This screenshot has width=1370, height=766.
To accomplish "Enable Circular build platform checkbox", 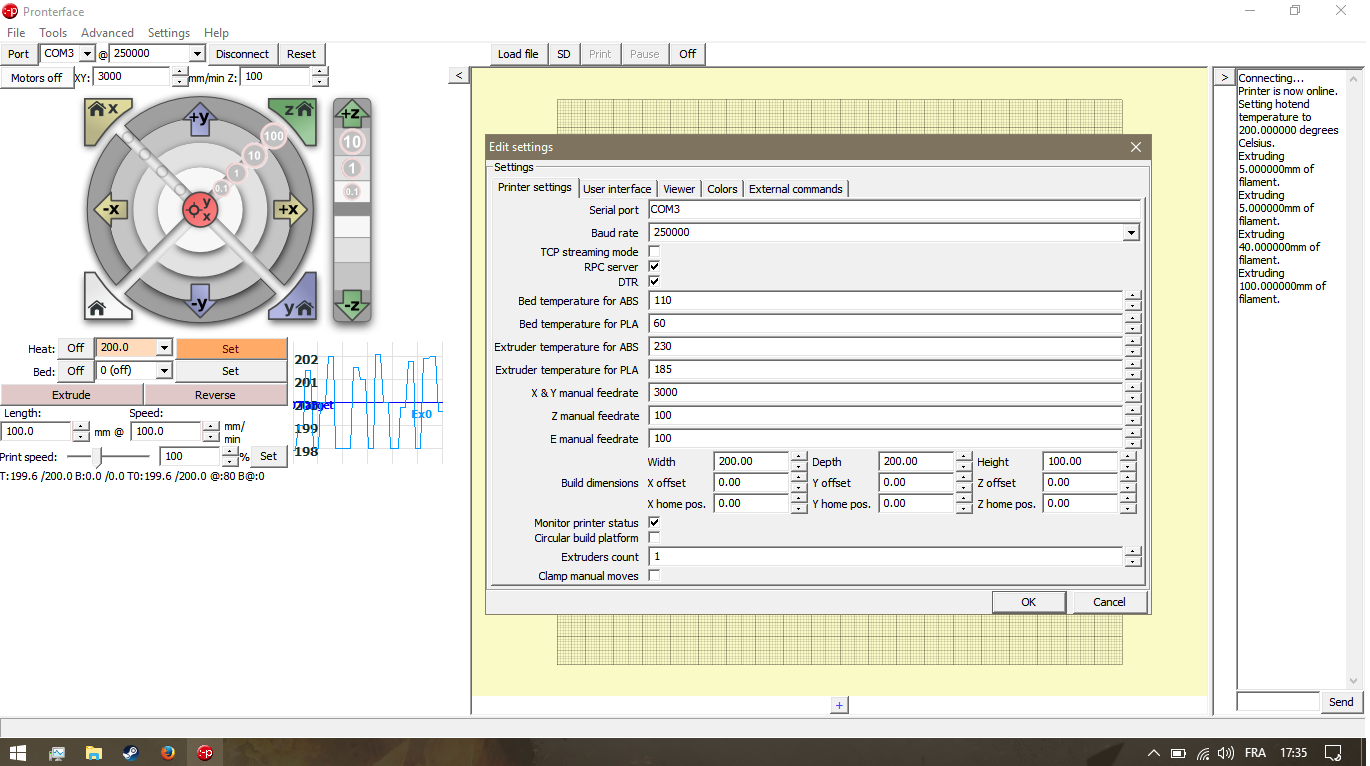I will (x=654, y=537).
